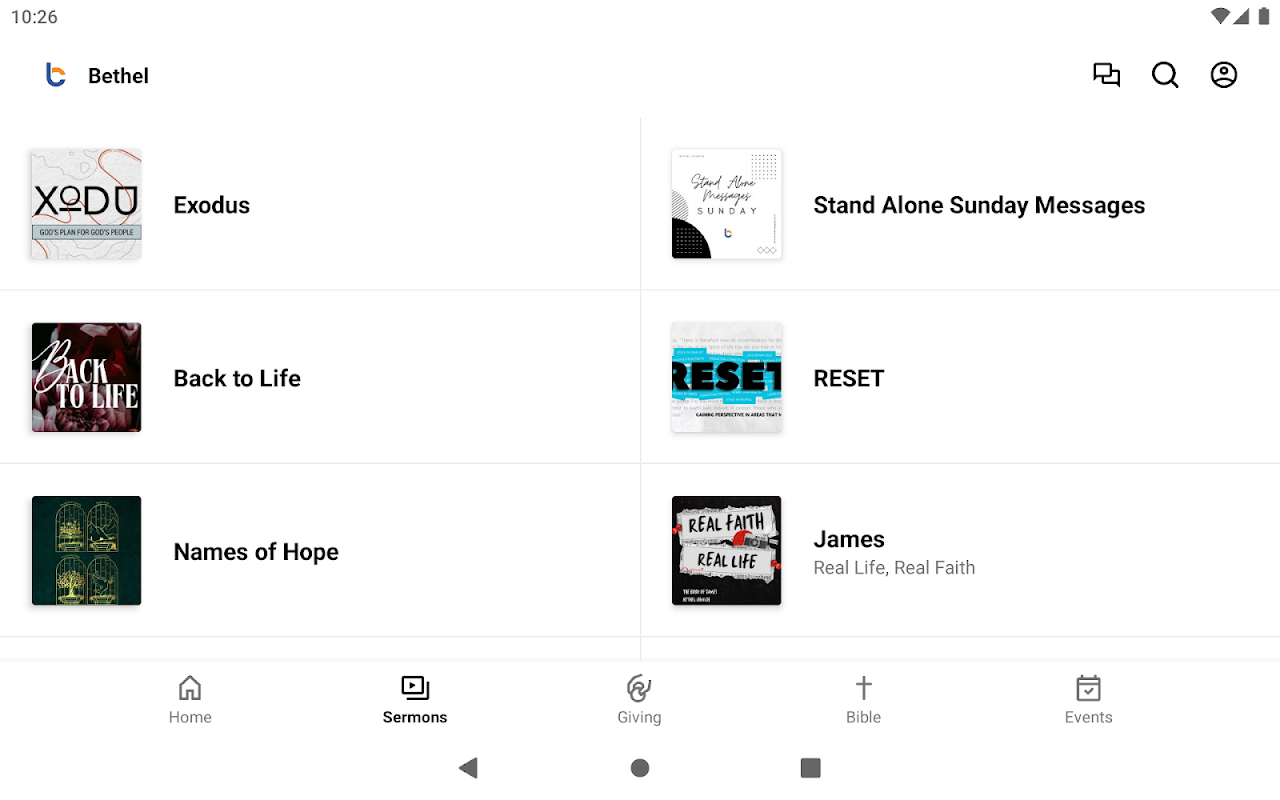Open the RESET series cover image
The width and height of the screenshot is (1280, 800).
pyautogui.click(x=727, y=377)
